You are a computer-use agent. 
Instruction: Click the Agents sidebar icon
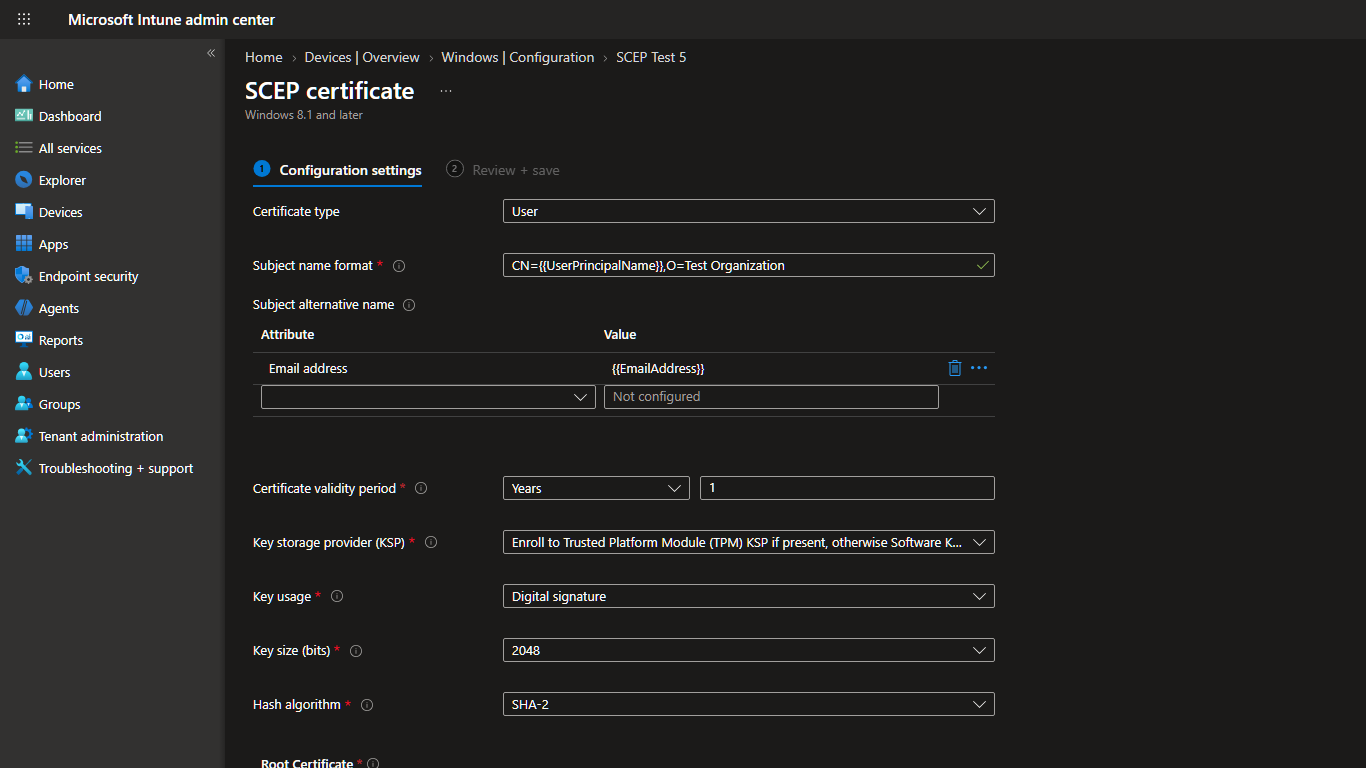24,308
